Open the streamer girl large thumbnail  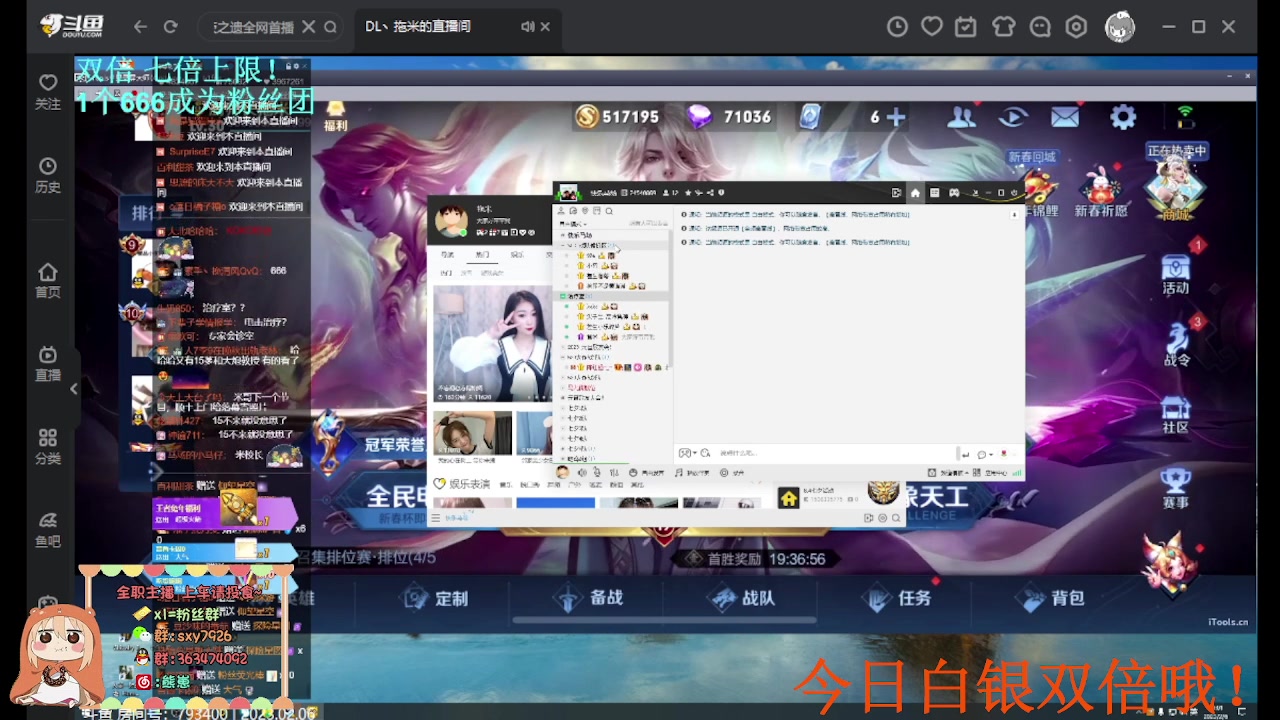(493, 344)
